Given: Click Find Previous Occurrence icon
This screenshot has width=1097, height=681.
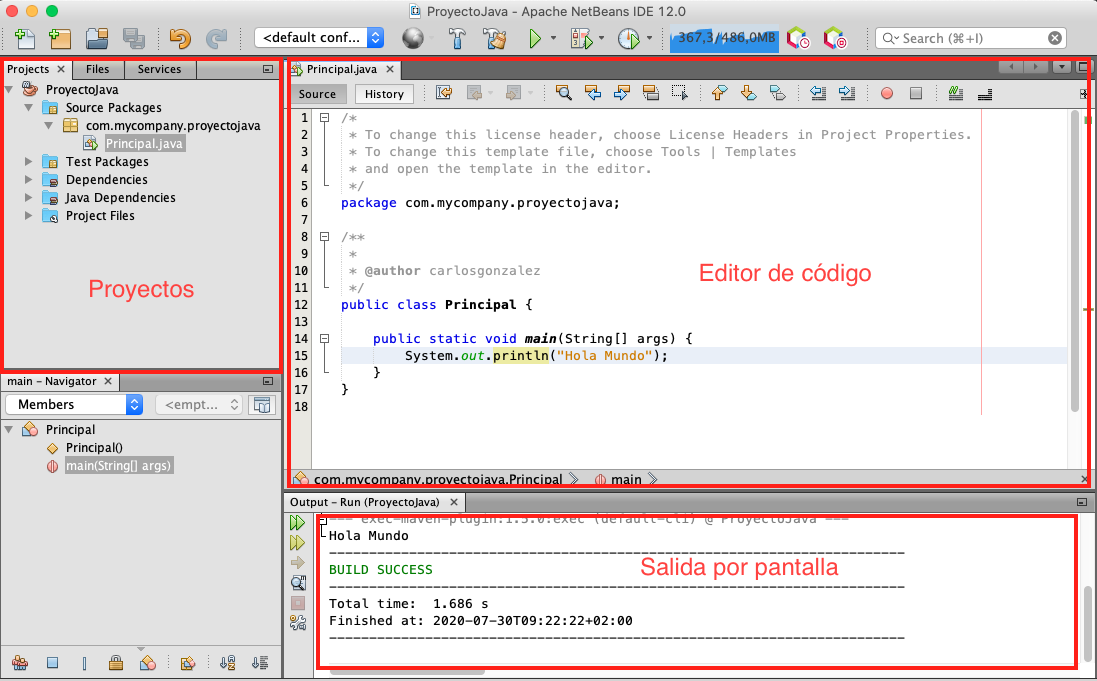Looking at the screenshot, I should click(x=593, y=93).
